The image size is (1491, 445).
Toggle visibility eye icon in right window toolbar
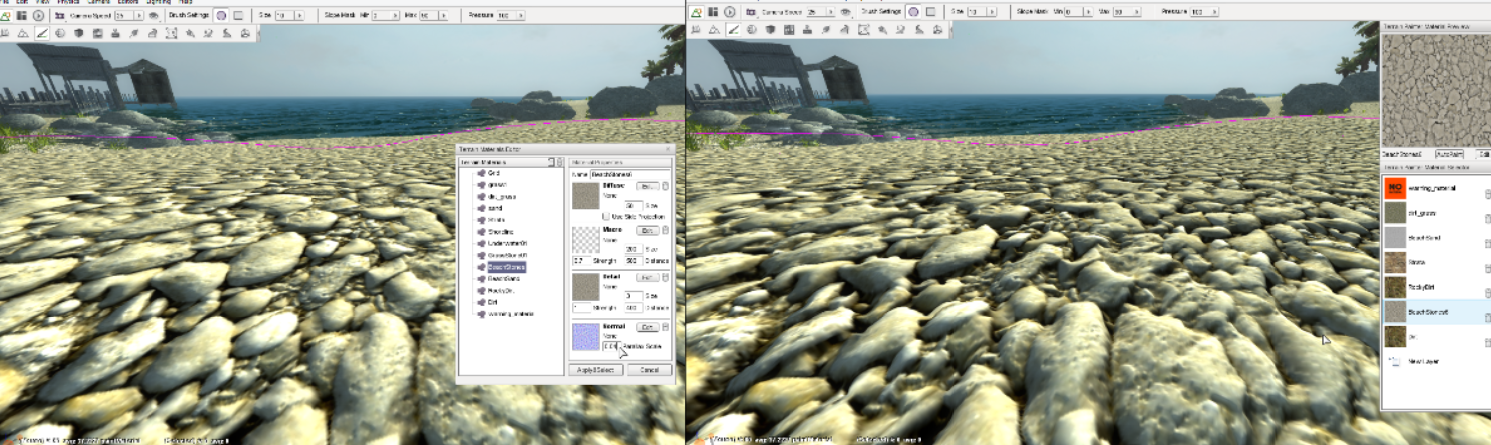click(x=845, y=12)
